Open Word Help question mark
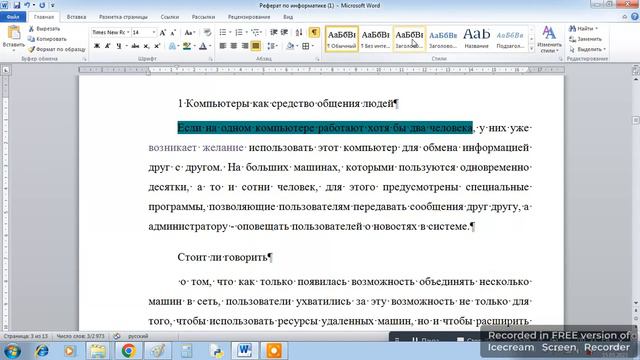This screenshot has width=640, height=360. [635, 17]
